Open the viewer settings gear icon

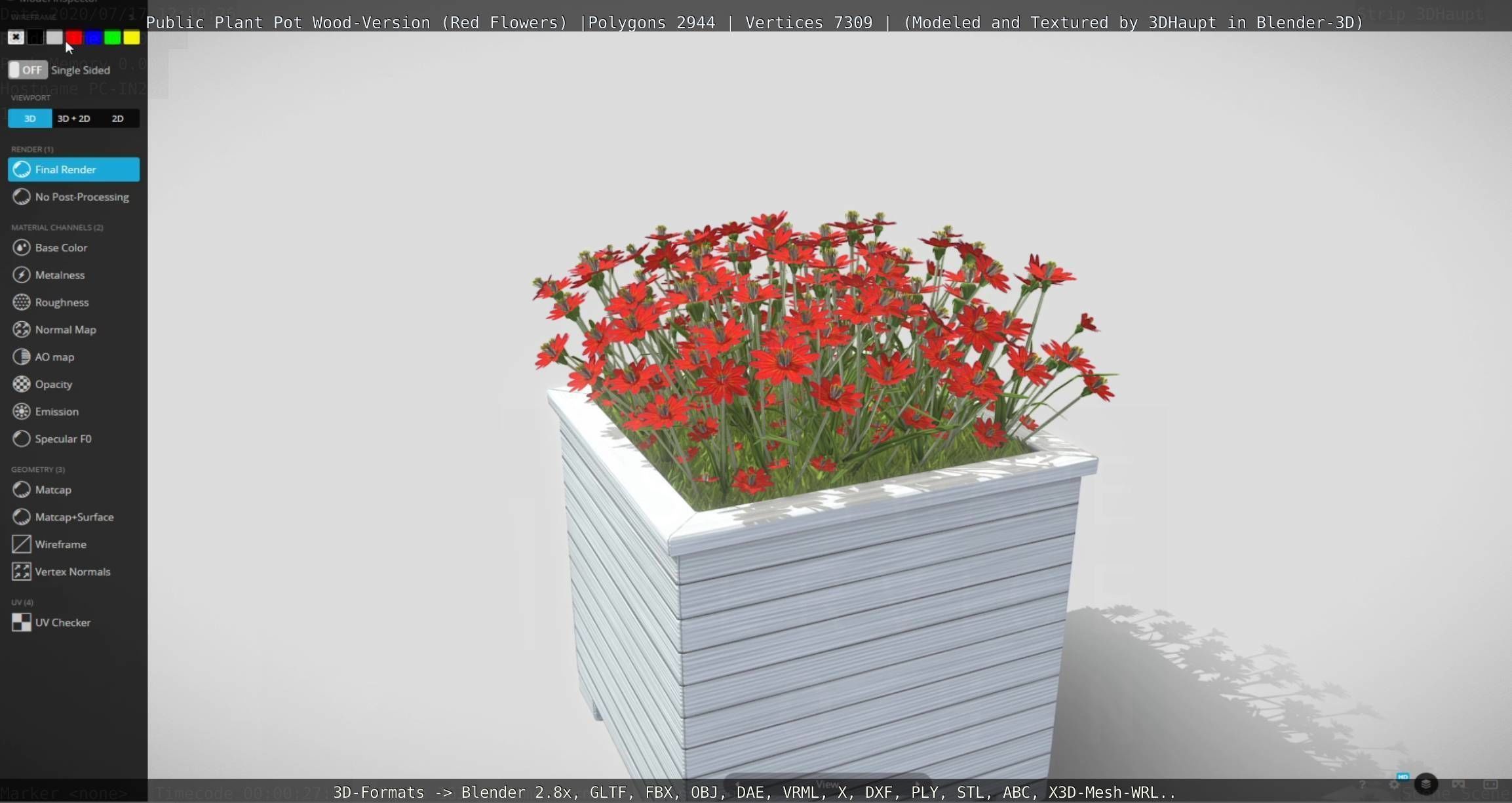[x=1394, y=785]
